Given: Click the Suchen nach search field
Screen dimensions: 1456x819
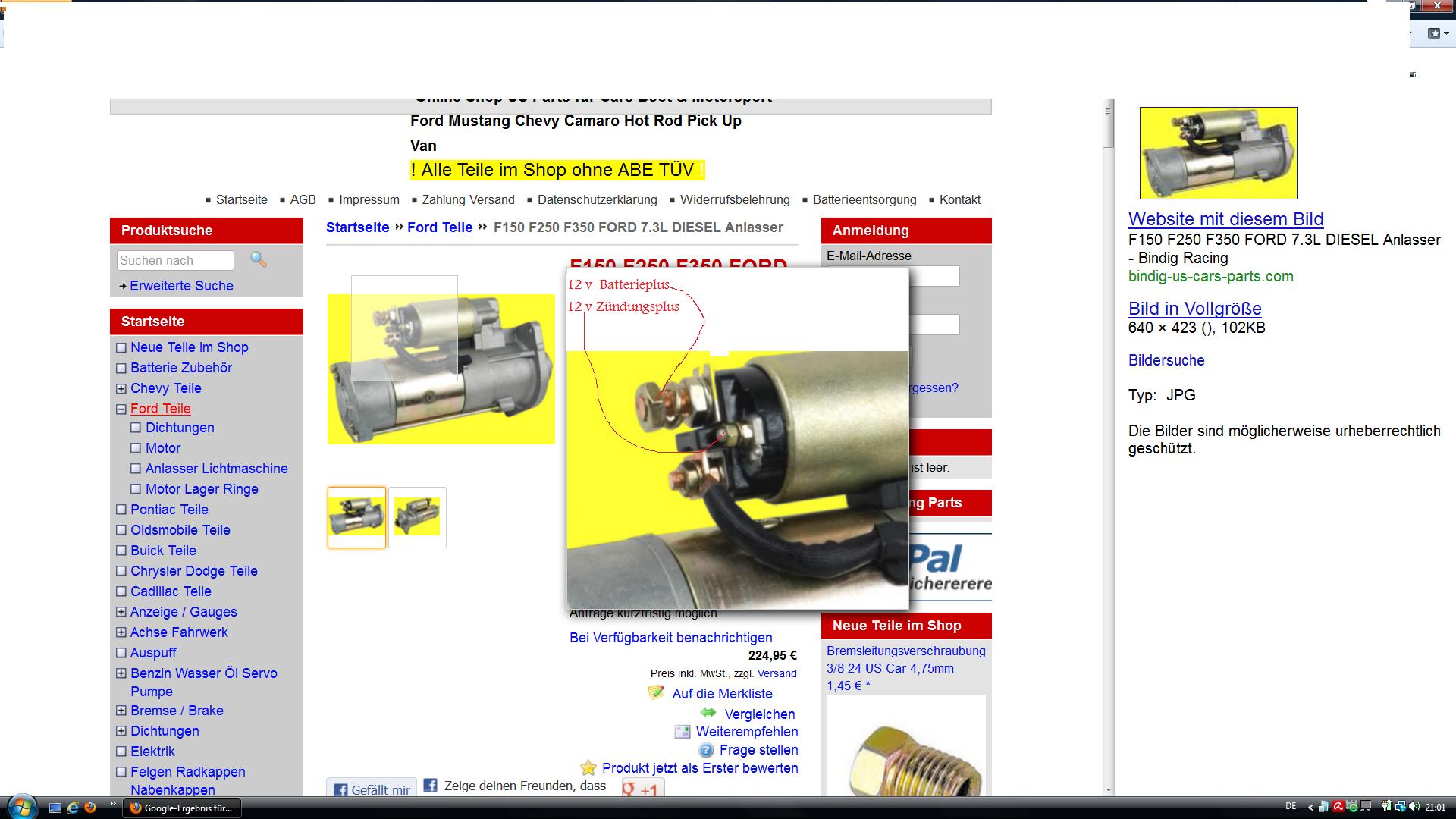Looking at the screenshot, I should pos(175,260).
